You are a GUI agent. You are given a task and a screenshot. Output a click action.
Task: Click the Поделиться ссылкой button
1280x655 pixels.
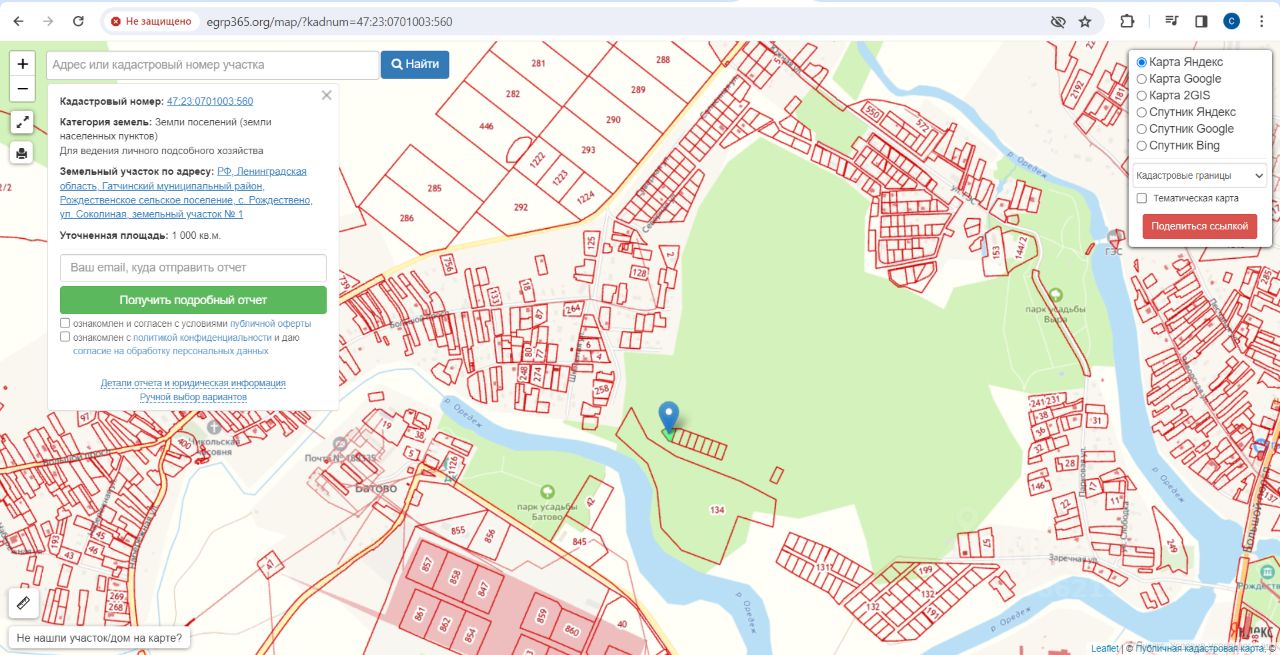(x=1199, y=226)
